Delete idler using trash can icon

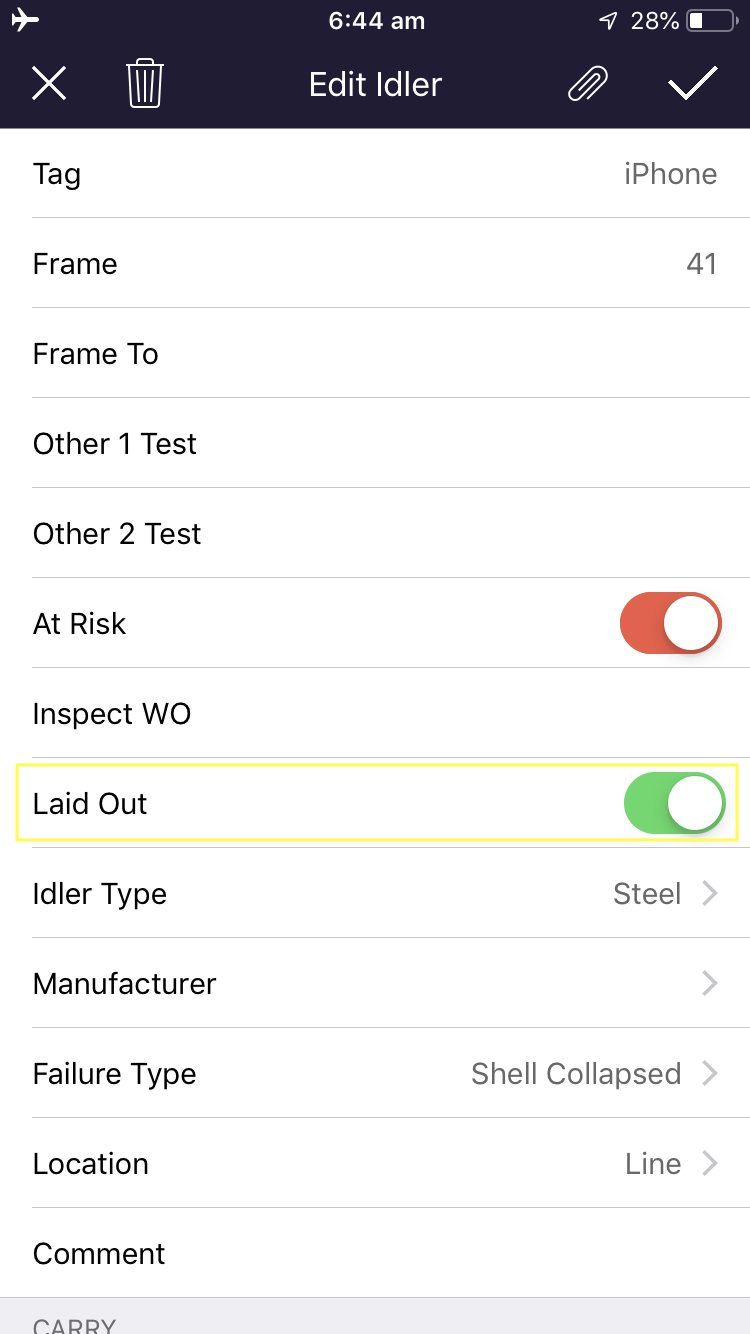point(145,83)
